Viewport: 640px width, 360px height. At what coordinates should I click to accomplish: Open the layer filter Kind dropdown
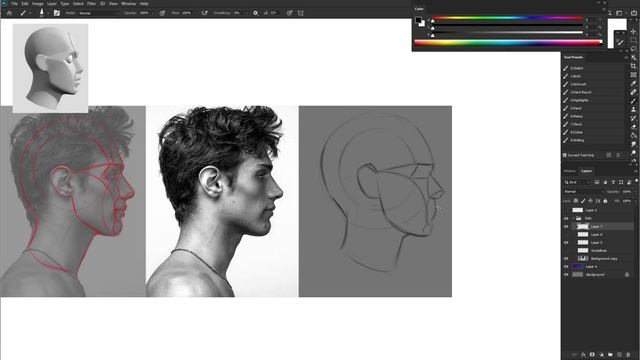(577, 182)
